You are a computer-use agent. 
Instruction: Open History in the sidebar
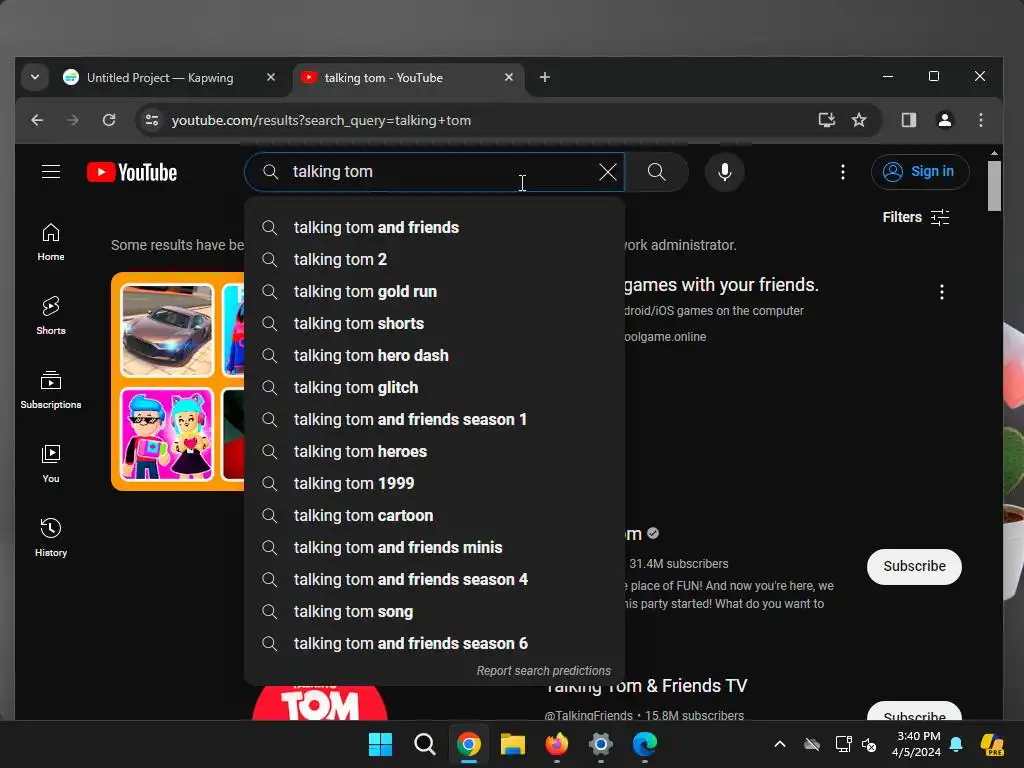click(x=51, y=537)
